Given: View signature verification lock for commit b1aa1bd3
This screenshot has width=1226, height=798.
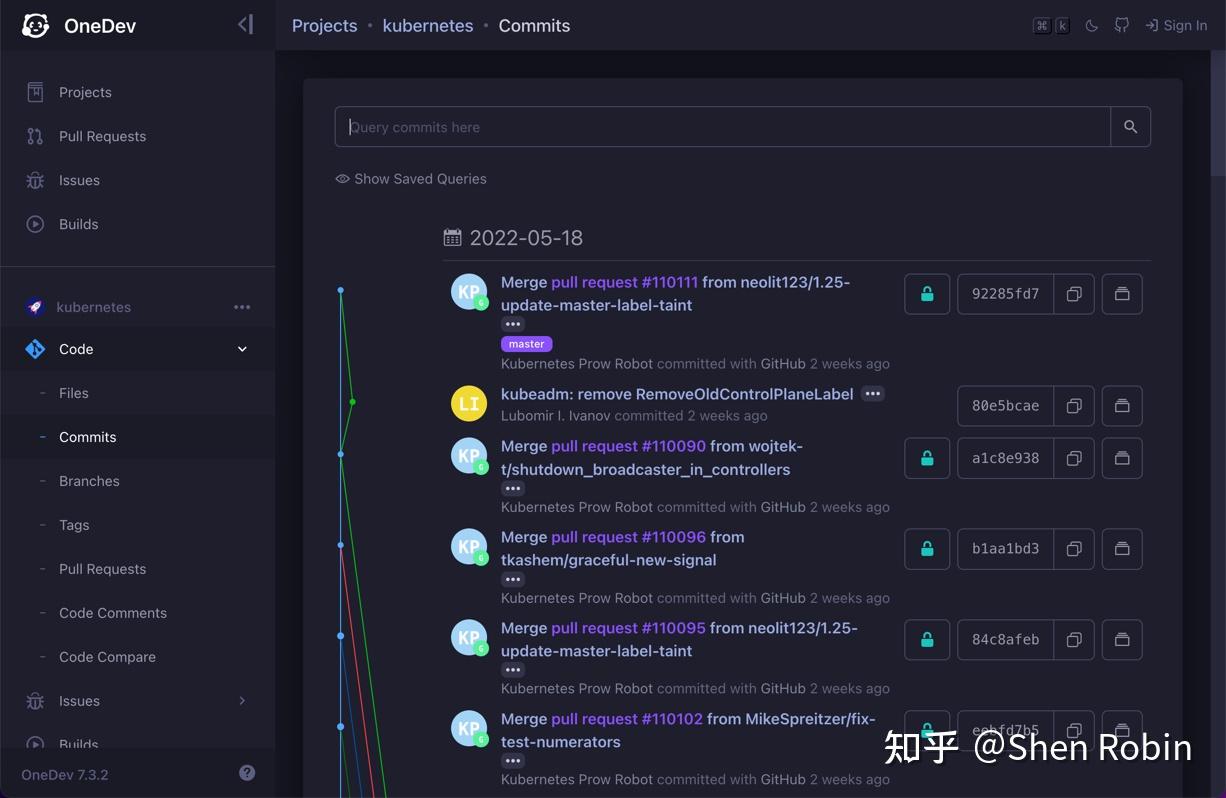Looking at the screenshot, I should click(926, 548).
